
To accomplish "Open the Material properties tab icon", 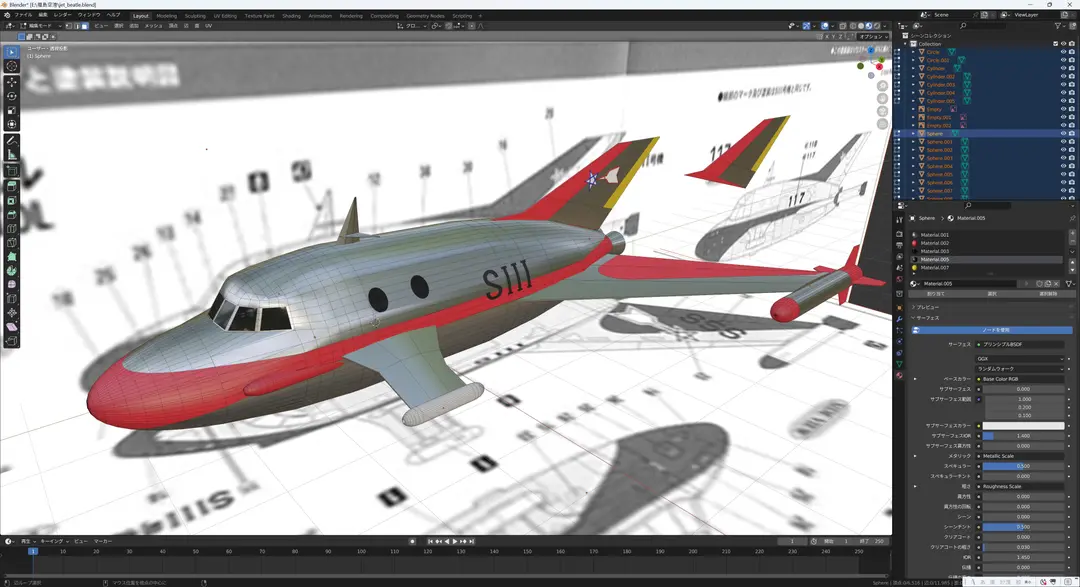I will click(899, 375).
